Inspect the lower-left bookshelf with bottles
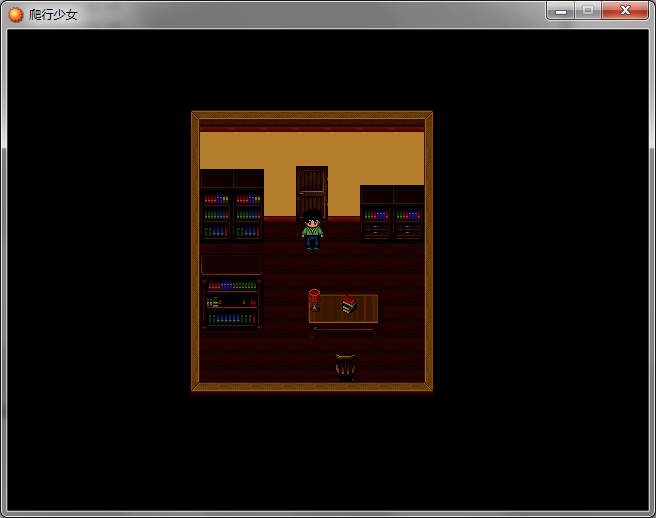The height and width of the screenshot is (518, 656). click(x=232, y=293)
